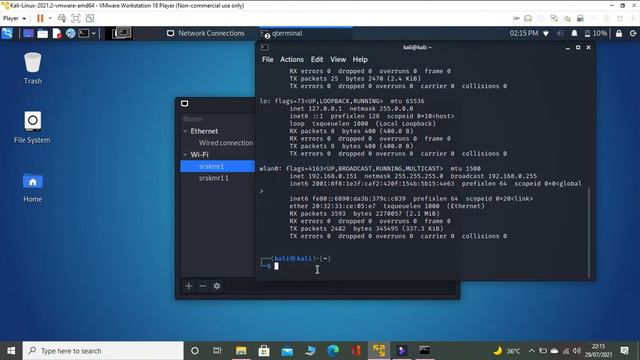Click the Windows search box

[x=103, y=351]
